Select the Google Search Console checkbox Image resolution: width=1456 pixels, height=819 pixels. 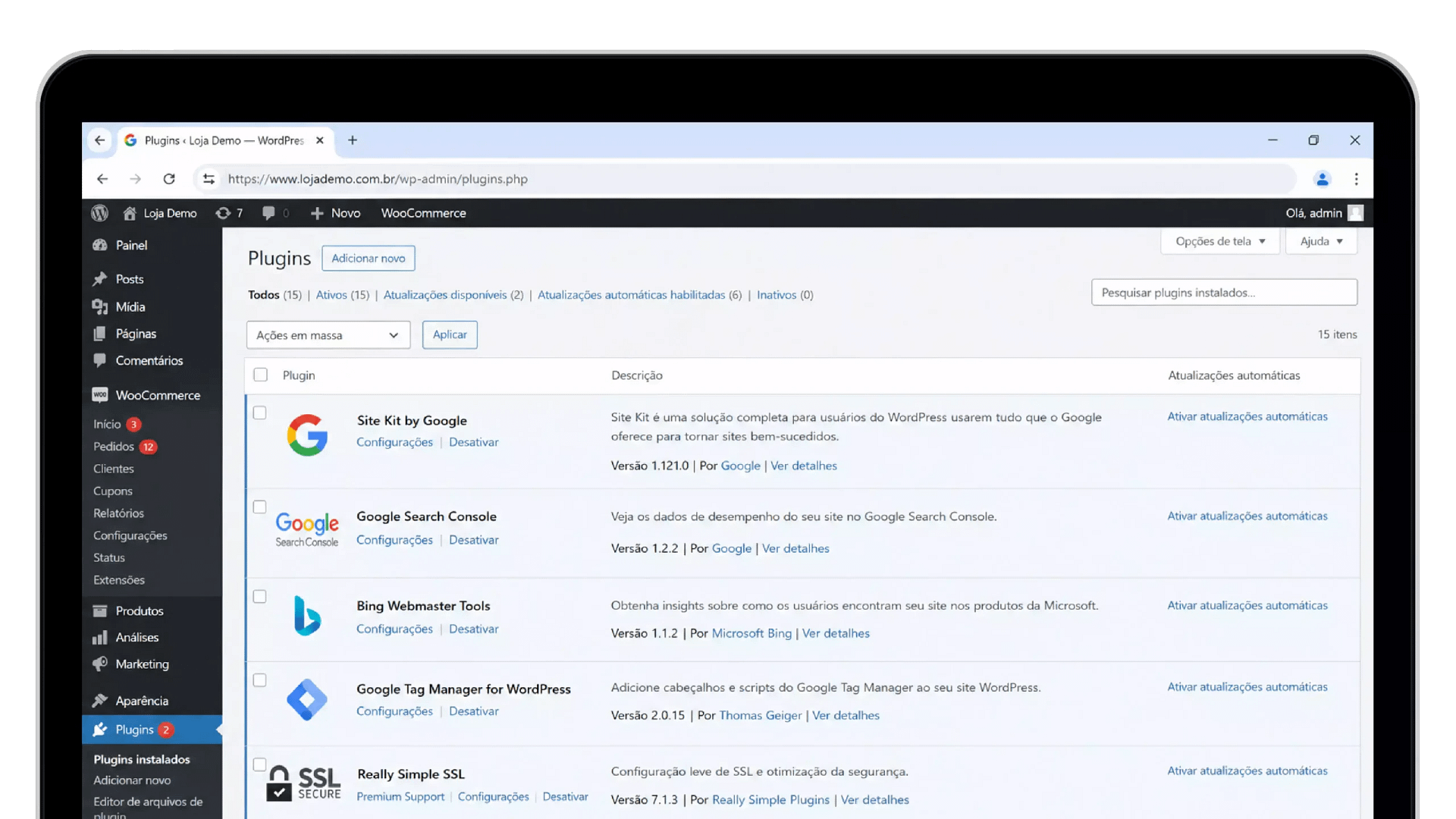[x=259, y=507]
